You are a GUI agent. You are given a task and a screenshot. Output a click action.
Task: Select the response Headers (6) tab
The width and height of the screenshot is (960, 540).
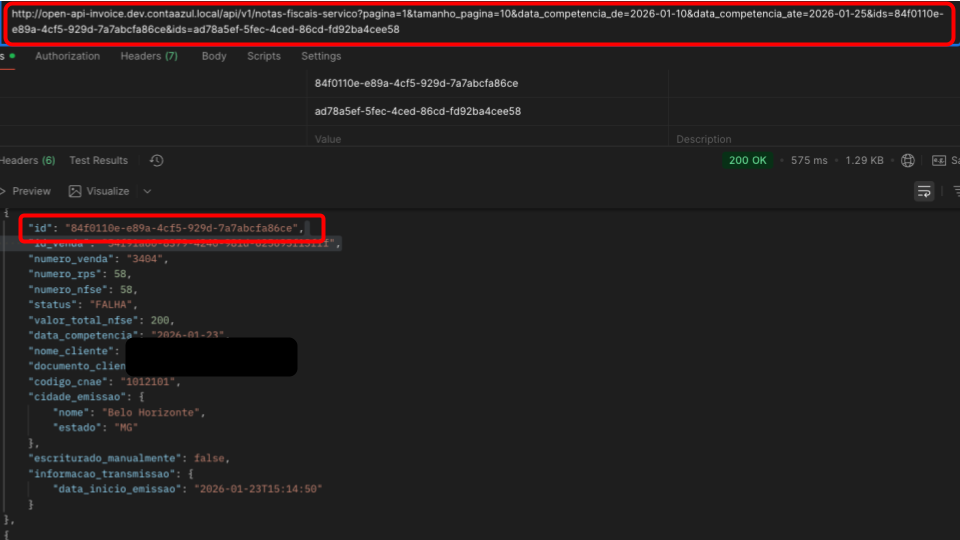coord(28,160)
